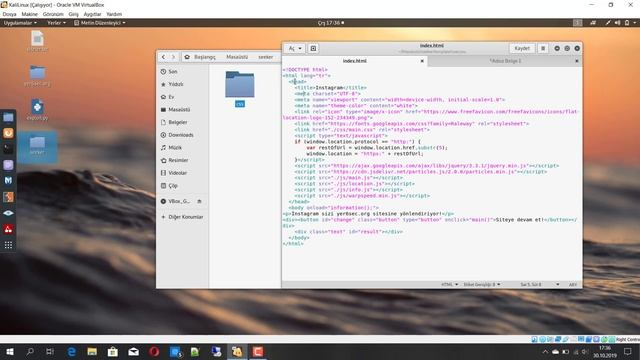The width and height of the screenshot is (640, 360).
Task: Open the Windows notification center
Action: (x=628, y=351)
